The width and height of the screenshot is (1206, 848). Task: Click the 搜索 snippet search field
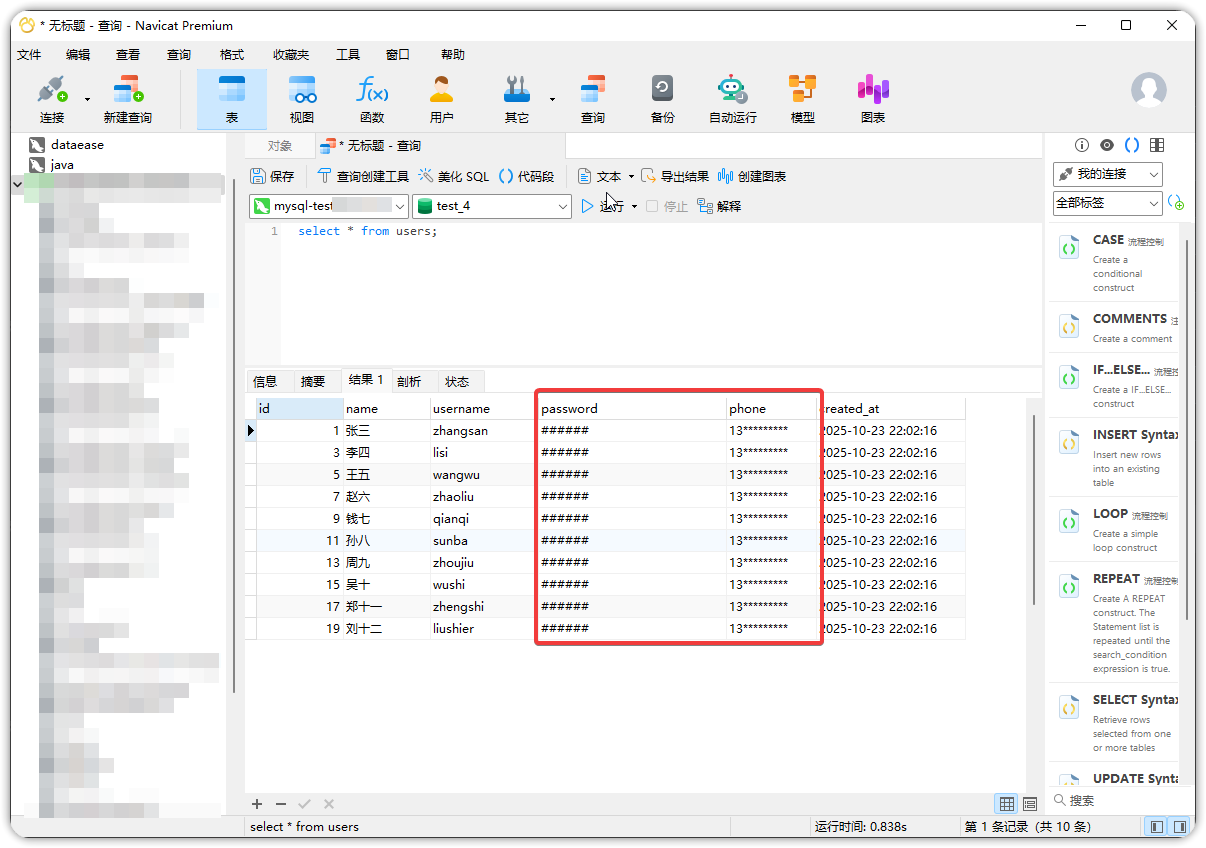click(x=1115, y=800)
